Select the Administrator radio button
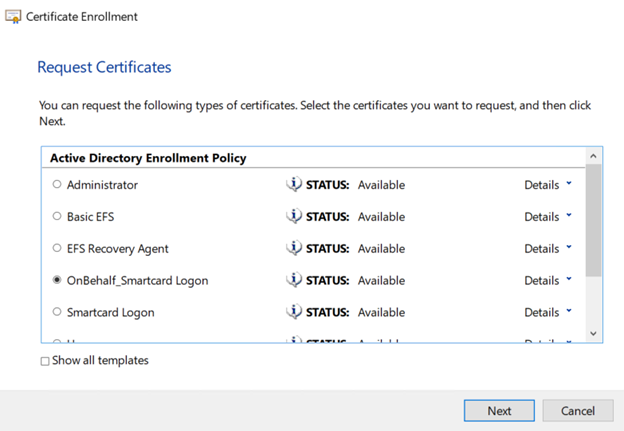 click(57, 184)
